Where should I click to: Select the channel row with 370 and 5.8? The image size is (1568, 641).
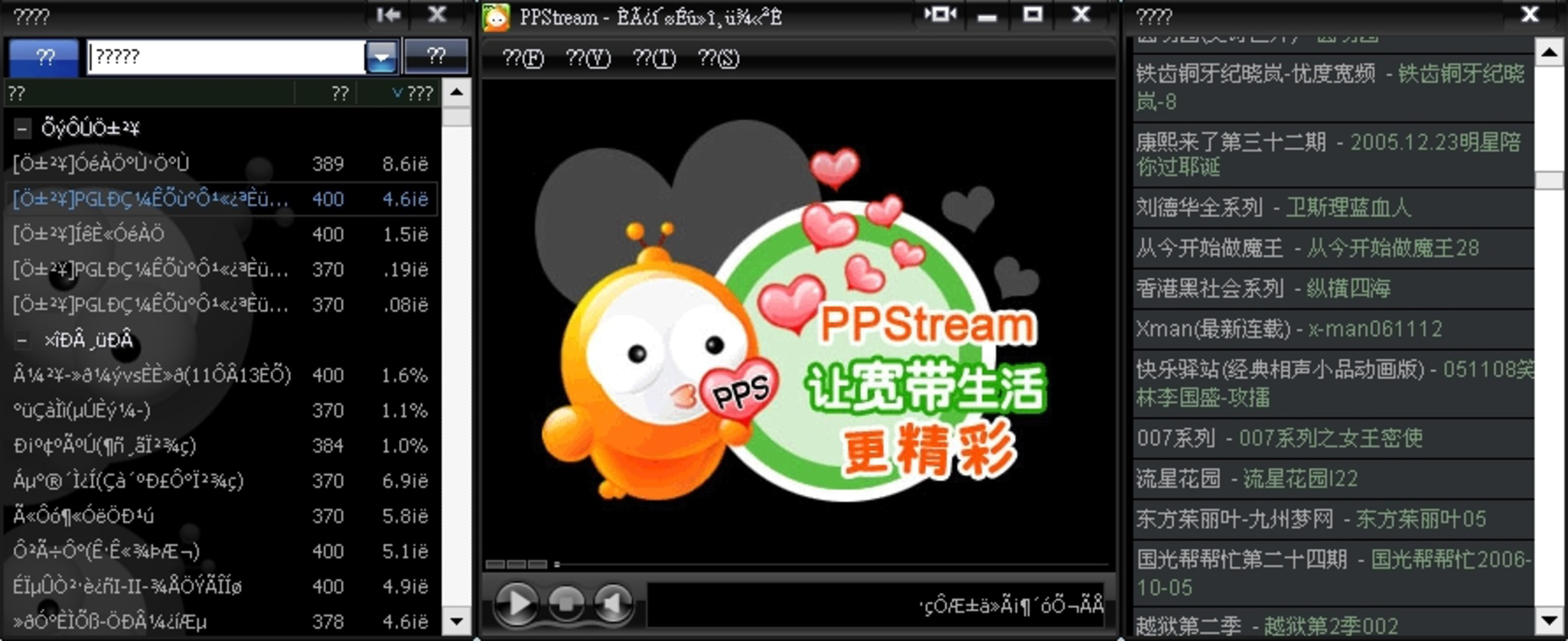coord(222,516)
